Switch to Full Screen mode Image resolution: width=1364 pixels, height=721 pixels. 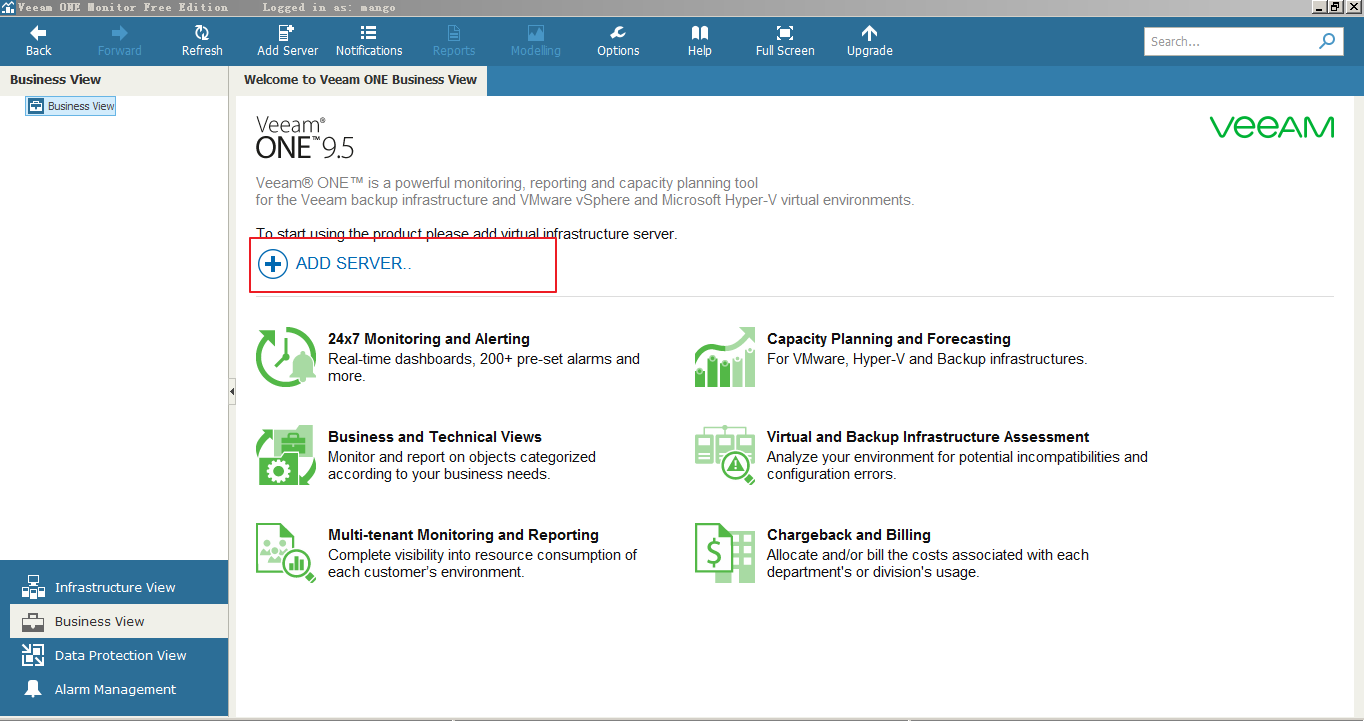pyautogui.click(x=785, y=41)
